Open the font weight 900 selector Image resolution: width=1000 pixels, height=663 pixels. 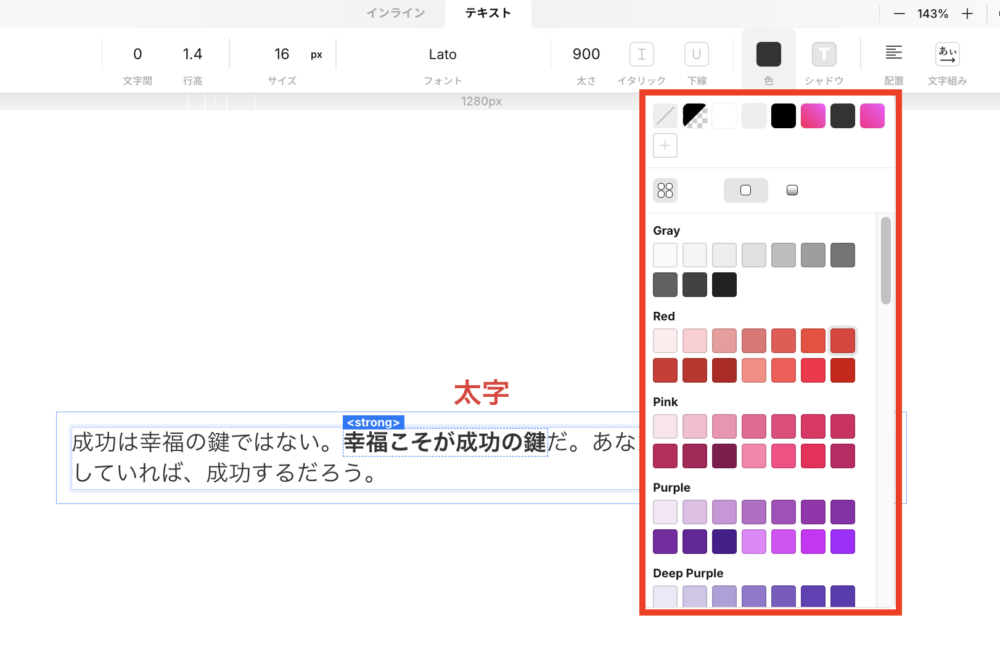click(586, 54)
